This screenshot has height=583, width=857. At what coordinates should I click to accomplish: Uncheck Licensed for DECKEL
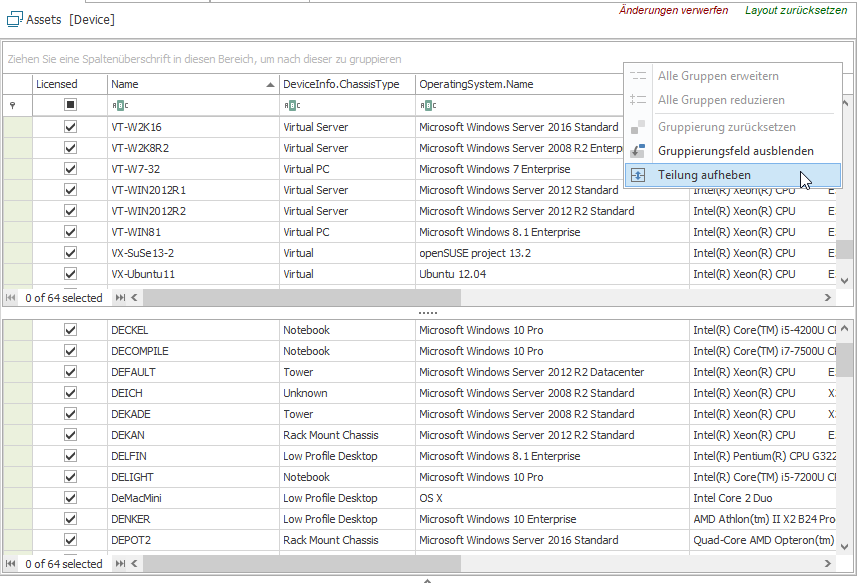coord(70,329)
